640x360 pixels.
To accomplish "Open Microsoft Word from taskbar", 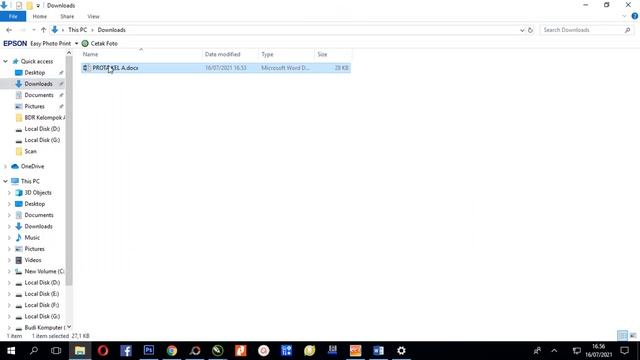I will tap(378, 351).
